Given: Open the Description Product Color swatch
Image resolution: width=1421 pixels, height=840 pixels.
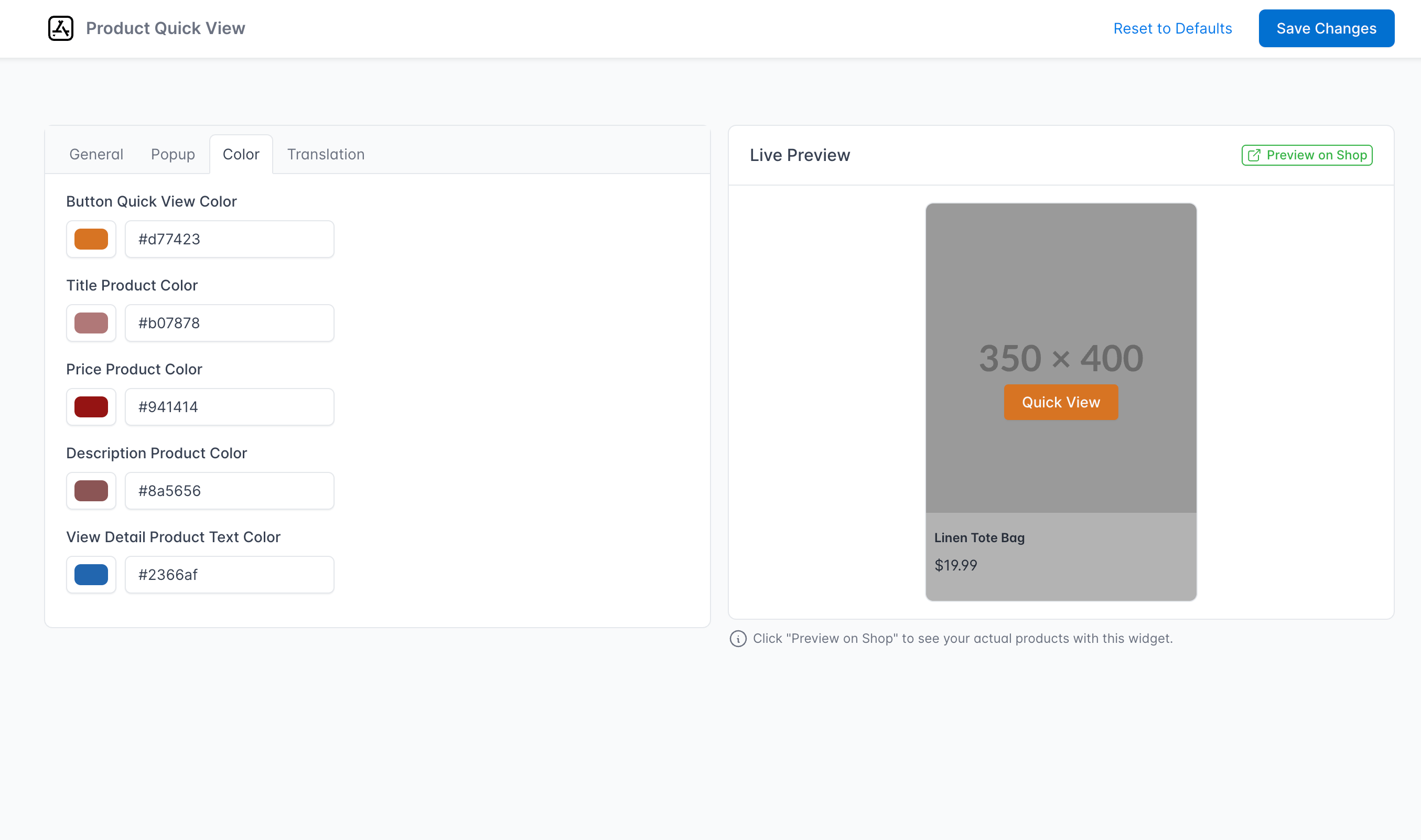Looking at the screenshot, I should pyautogui.click(x=91, y=491).
